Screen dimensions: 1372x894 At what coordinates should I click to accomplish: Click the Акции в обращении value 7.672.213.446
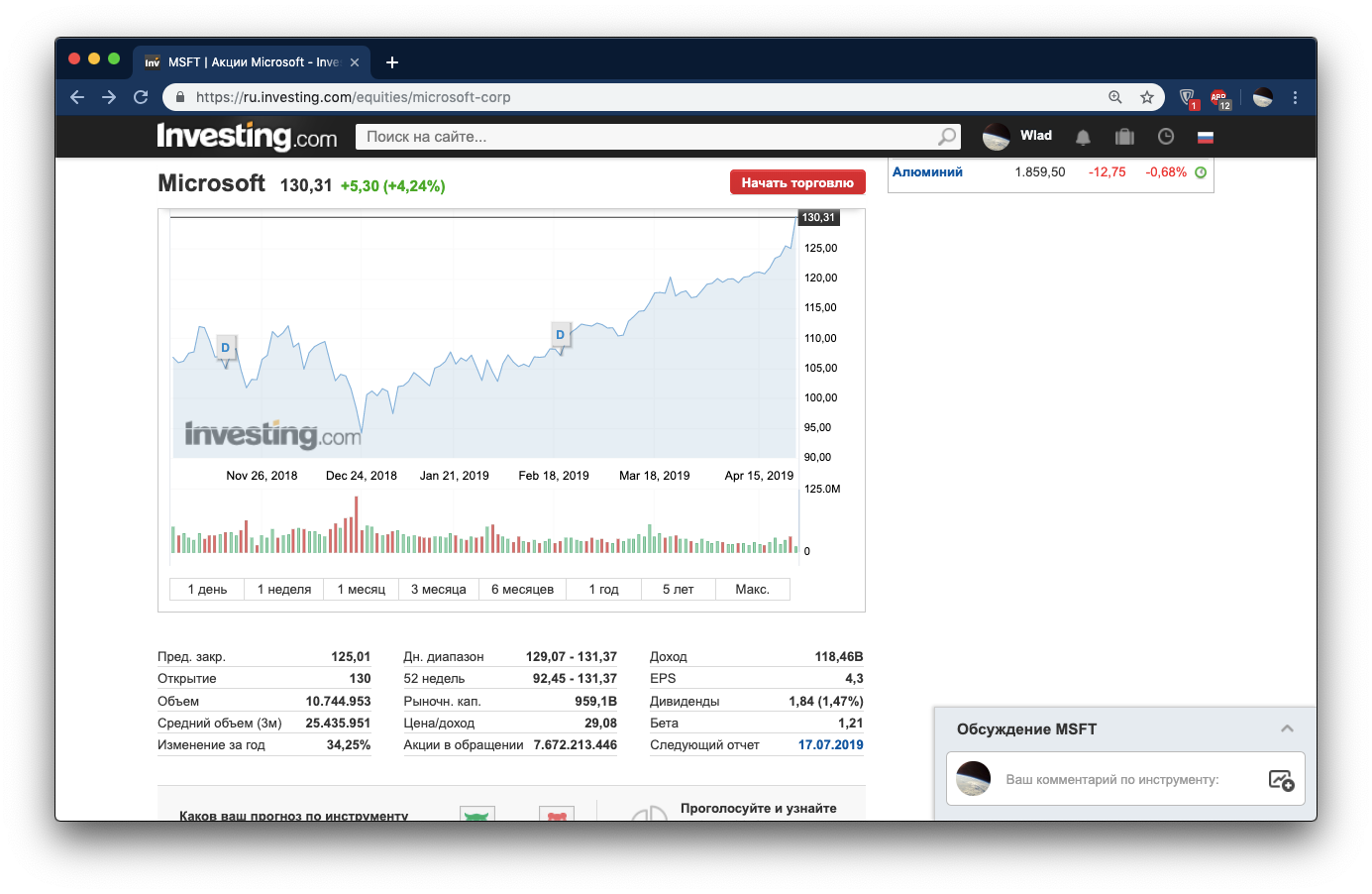(575, 745)
